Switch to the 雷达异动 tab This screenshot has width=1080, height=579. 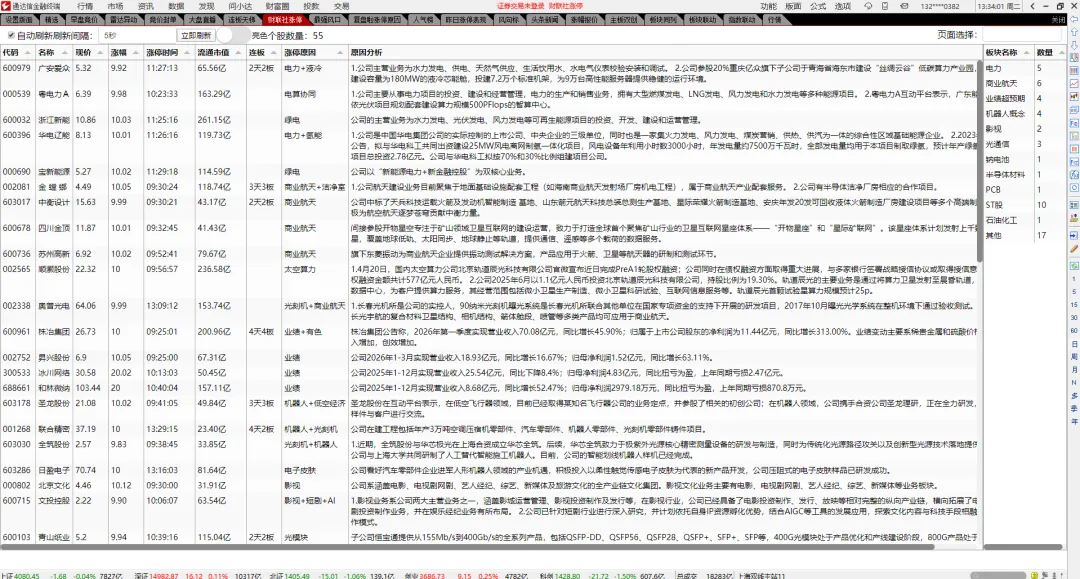click(123, 20)
